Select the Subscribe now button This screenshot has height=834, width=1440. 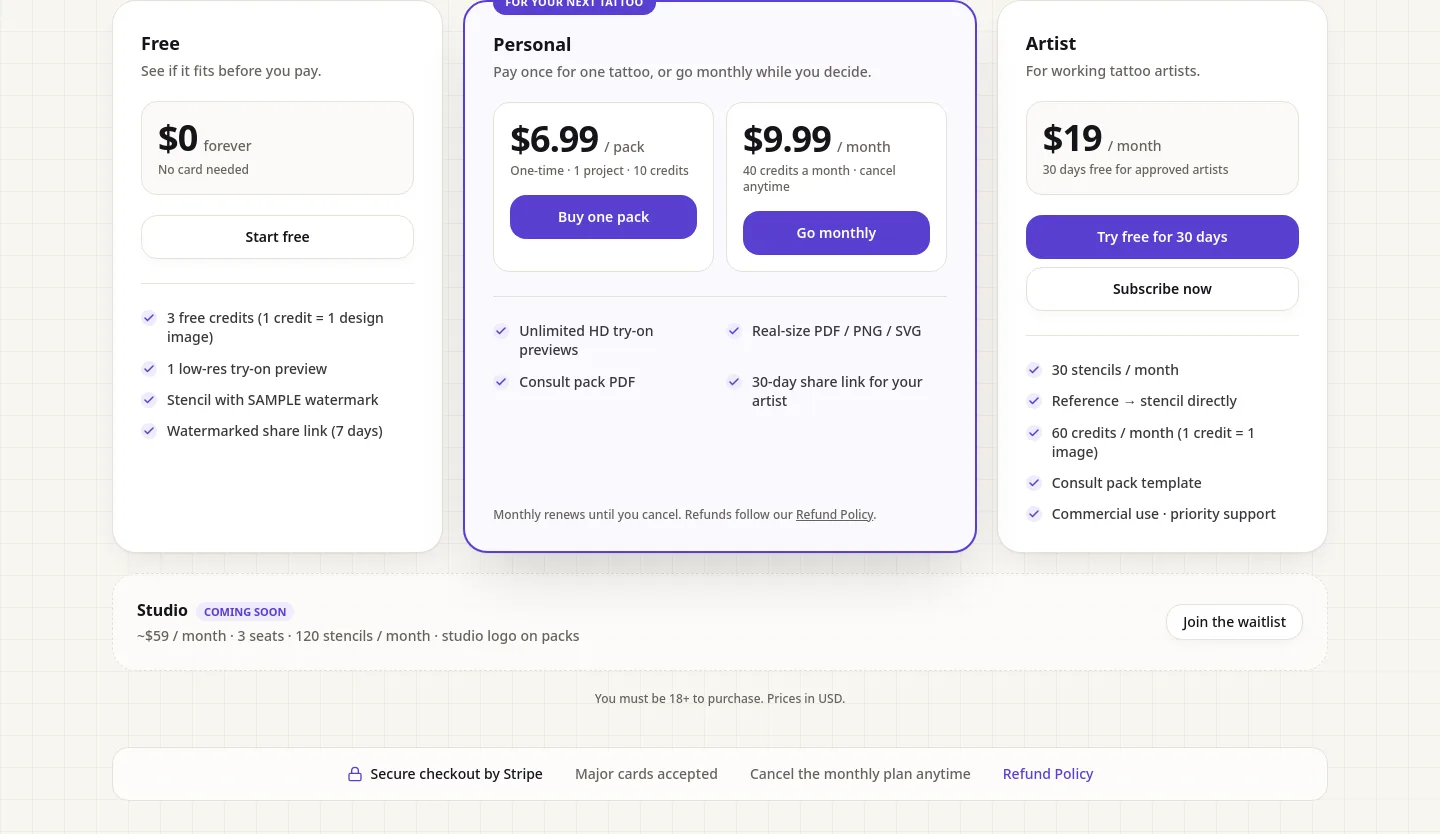pos(1162,289)
